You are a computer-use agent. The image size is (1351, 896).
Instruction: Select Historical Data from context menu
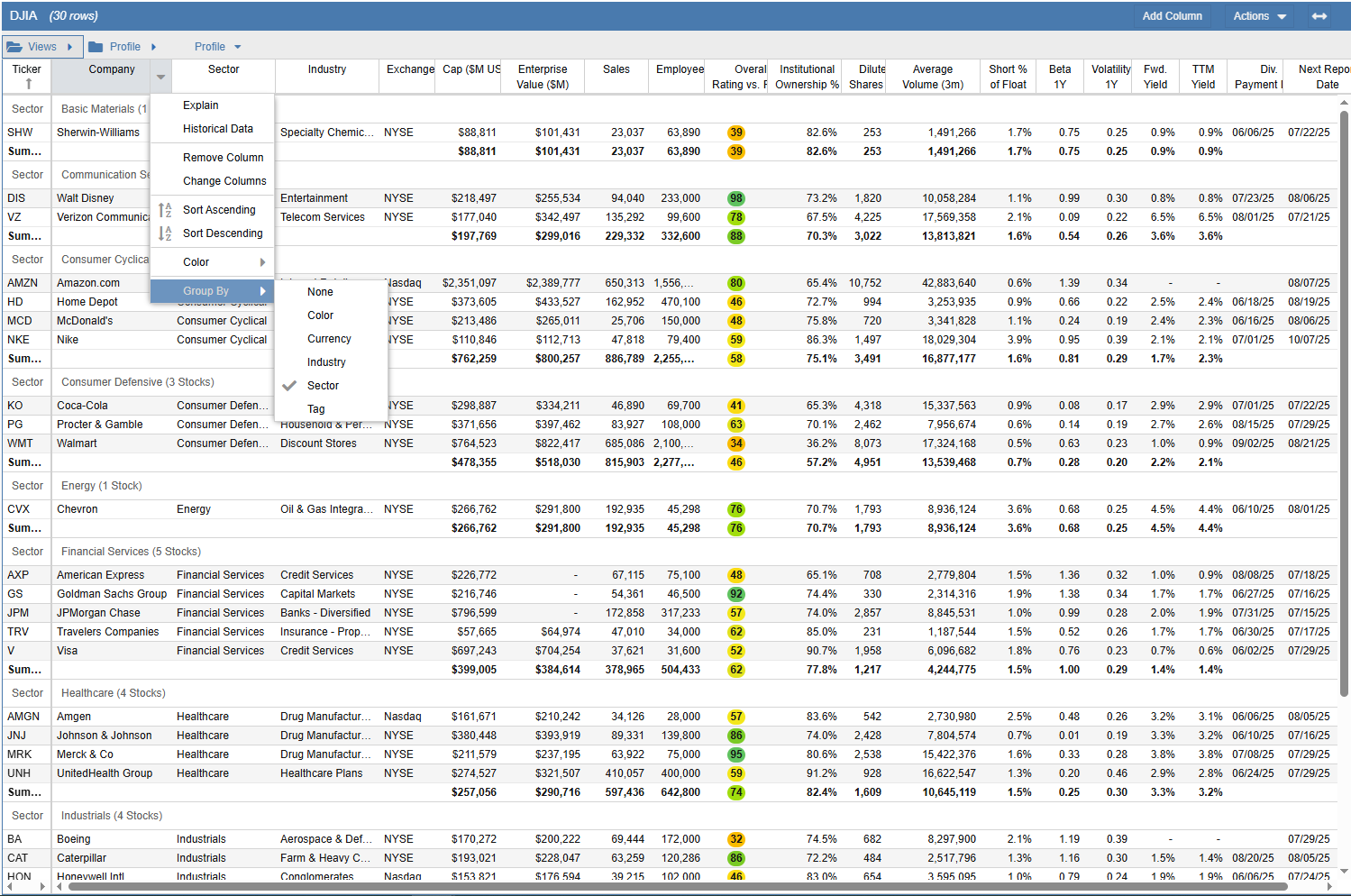(x=218, y=129)
